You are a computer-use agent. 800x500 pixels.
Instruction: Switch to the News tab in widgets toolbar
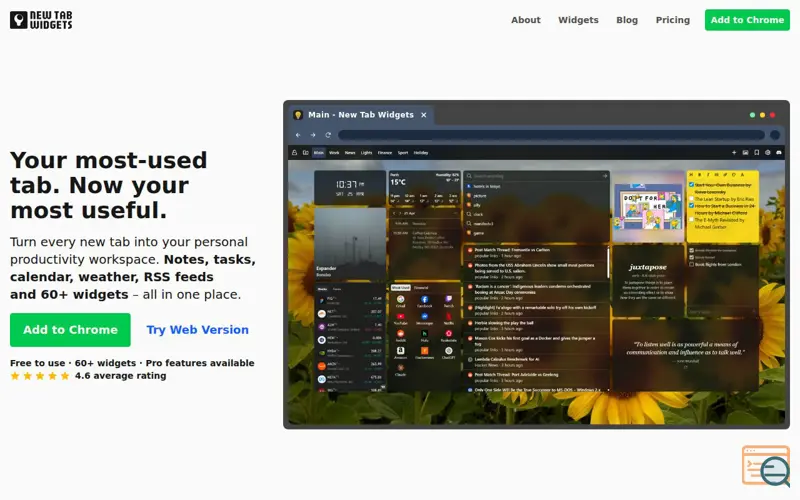coord(350,153)
